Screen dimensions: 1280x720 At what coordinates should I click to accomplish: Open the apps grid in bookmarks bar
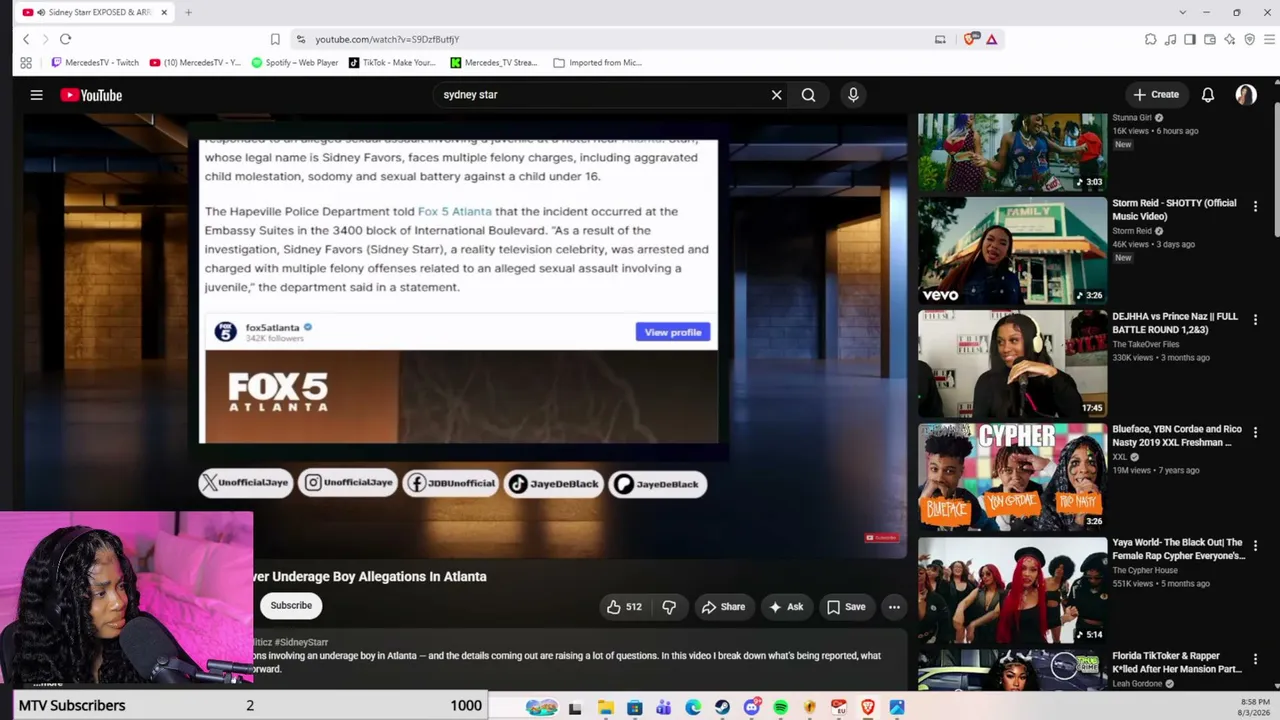click(x=26, y=62)
